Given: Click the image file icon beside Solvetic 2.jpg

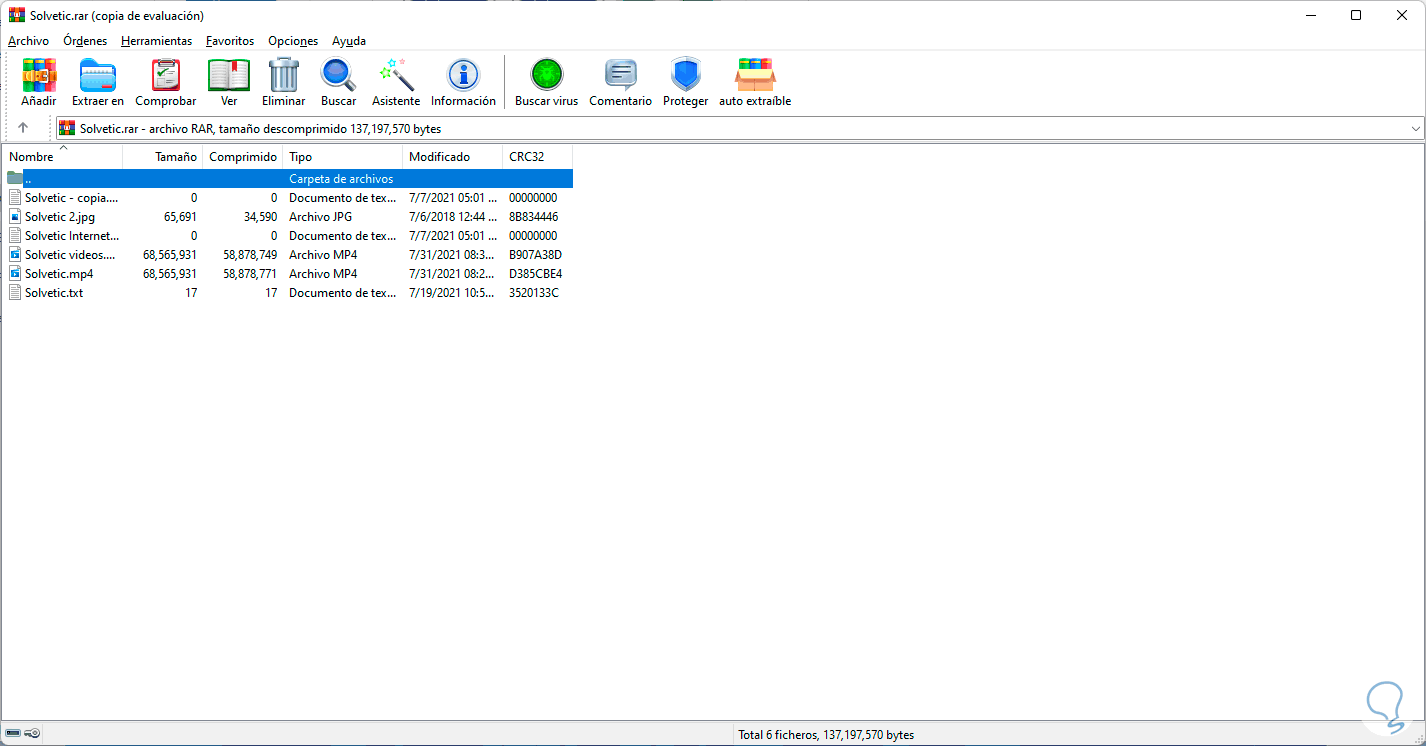Looking at the screenshot, I should point(15,216).
